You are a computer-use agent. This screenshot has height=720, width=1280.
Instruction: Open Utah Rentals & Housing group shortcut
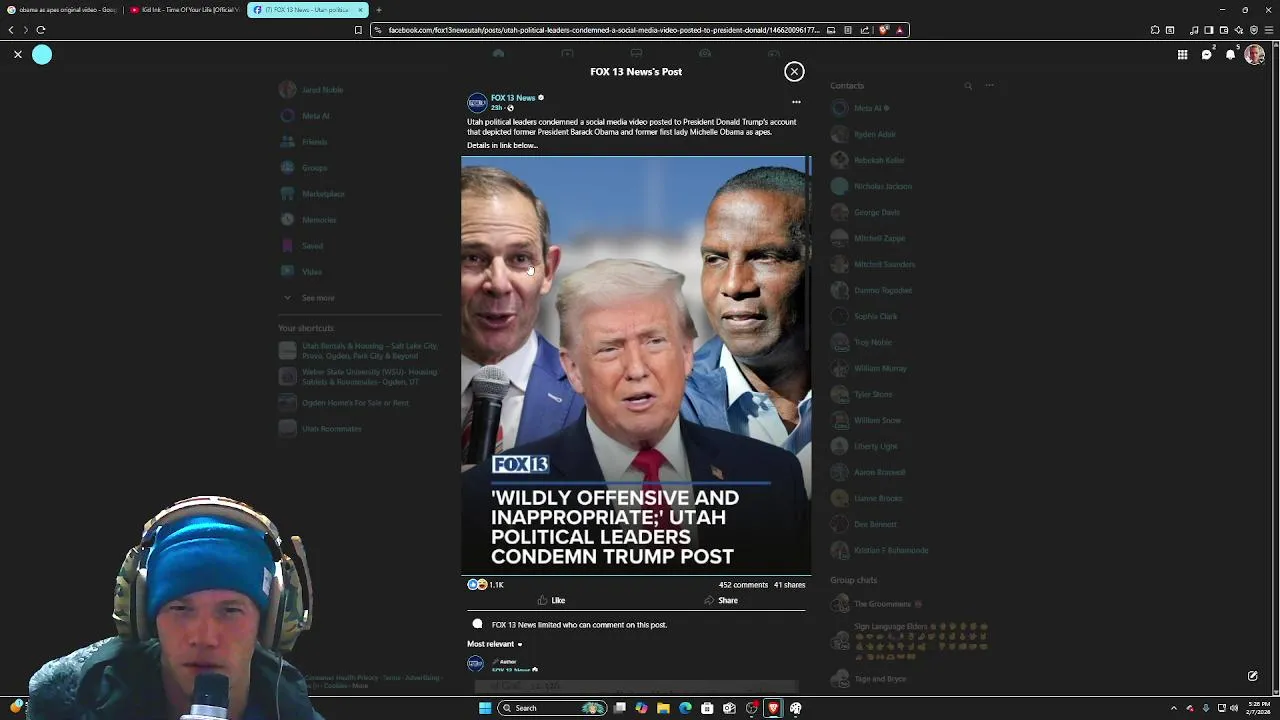point(360,351)
